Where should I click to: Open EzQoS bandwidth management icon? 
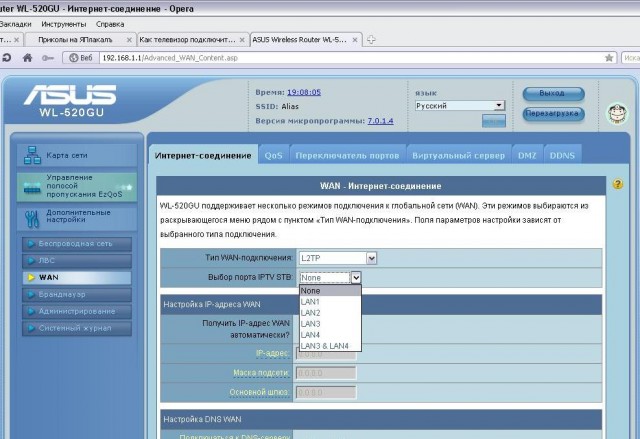(x=32, y=187)
